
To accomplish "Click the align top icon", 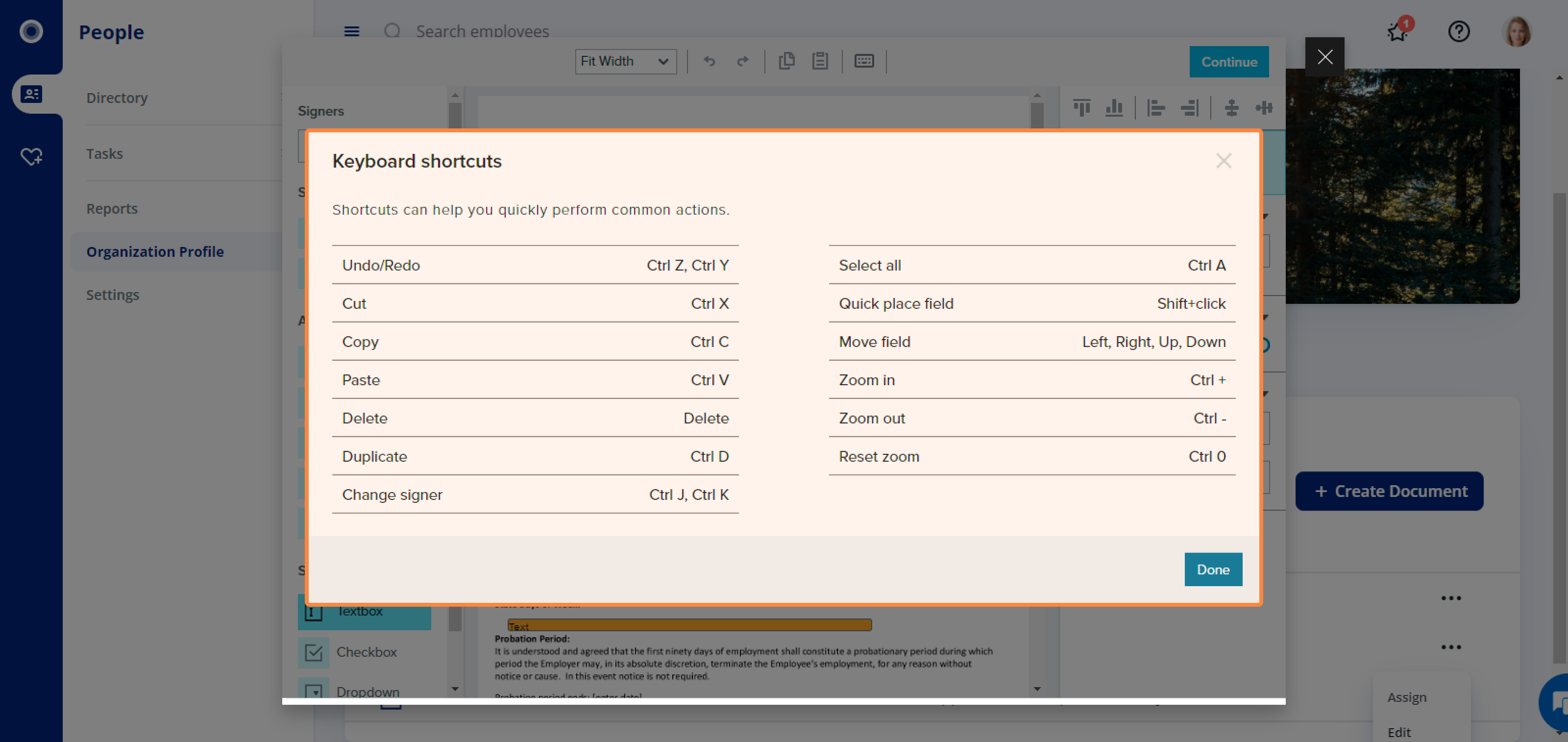I will (x=1081, y=108).
